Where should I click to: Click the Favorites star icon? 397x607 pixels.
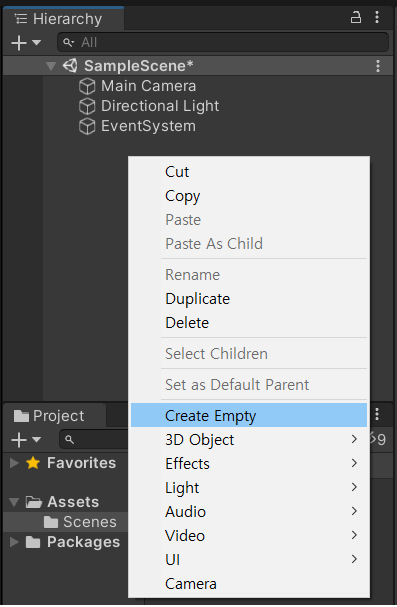click(x=33, y=463)
